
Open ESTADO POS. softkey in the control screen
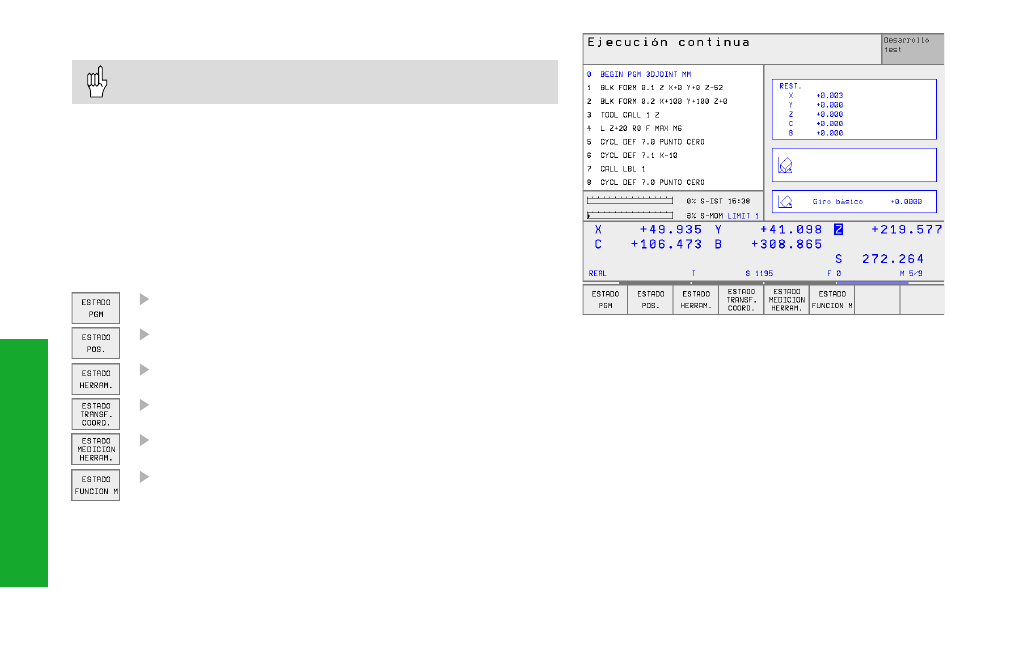tap(650, 299)
